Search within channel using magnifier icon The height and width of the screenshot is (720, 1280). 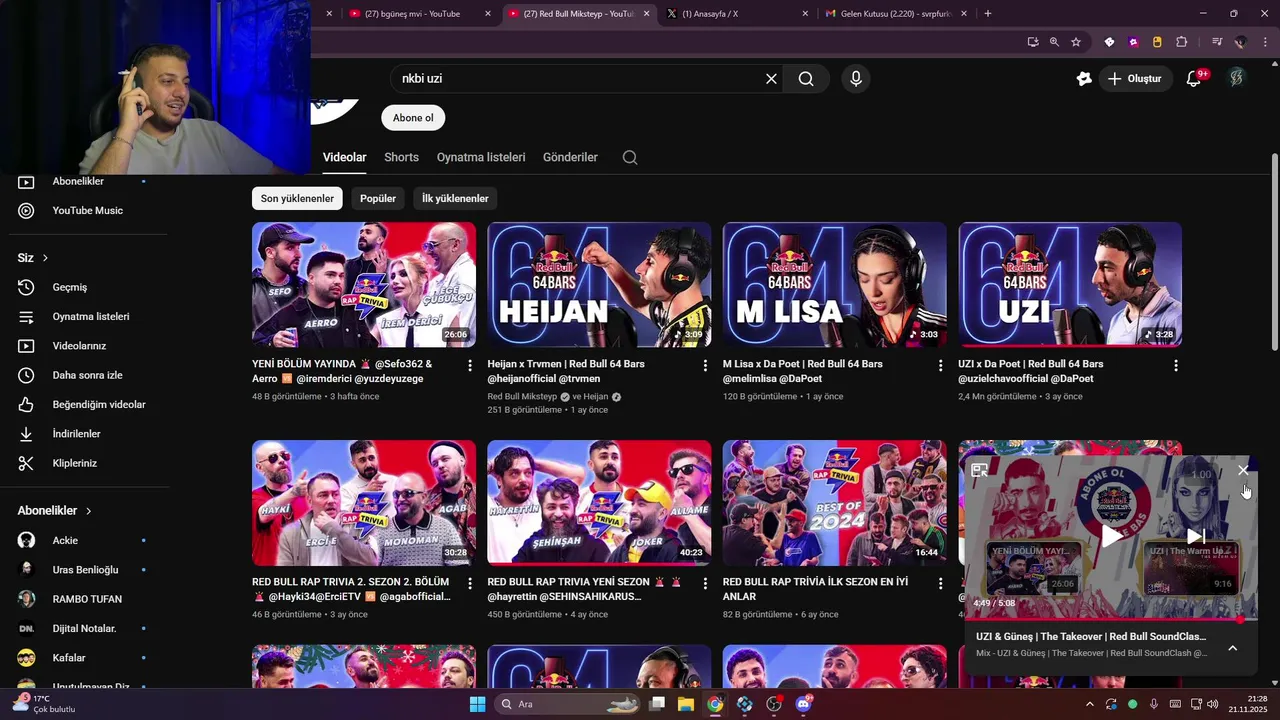[x=629, y=157]
